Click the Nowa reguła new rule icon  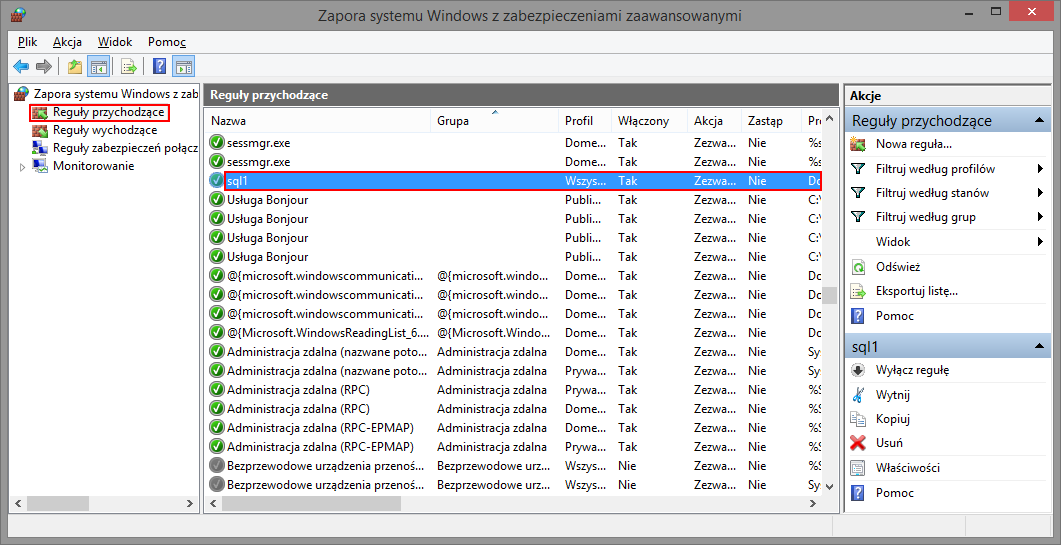[858, 144]
